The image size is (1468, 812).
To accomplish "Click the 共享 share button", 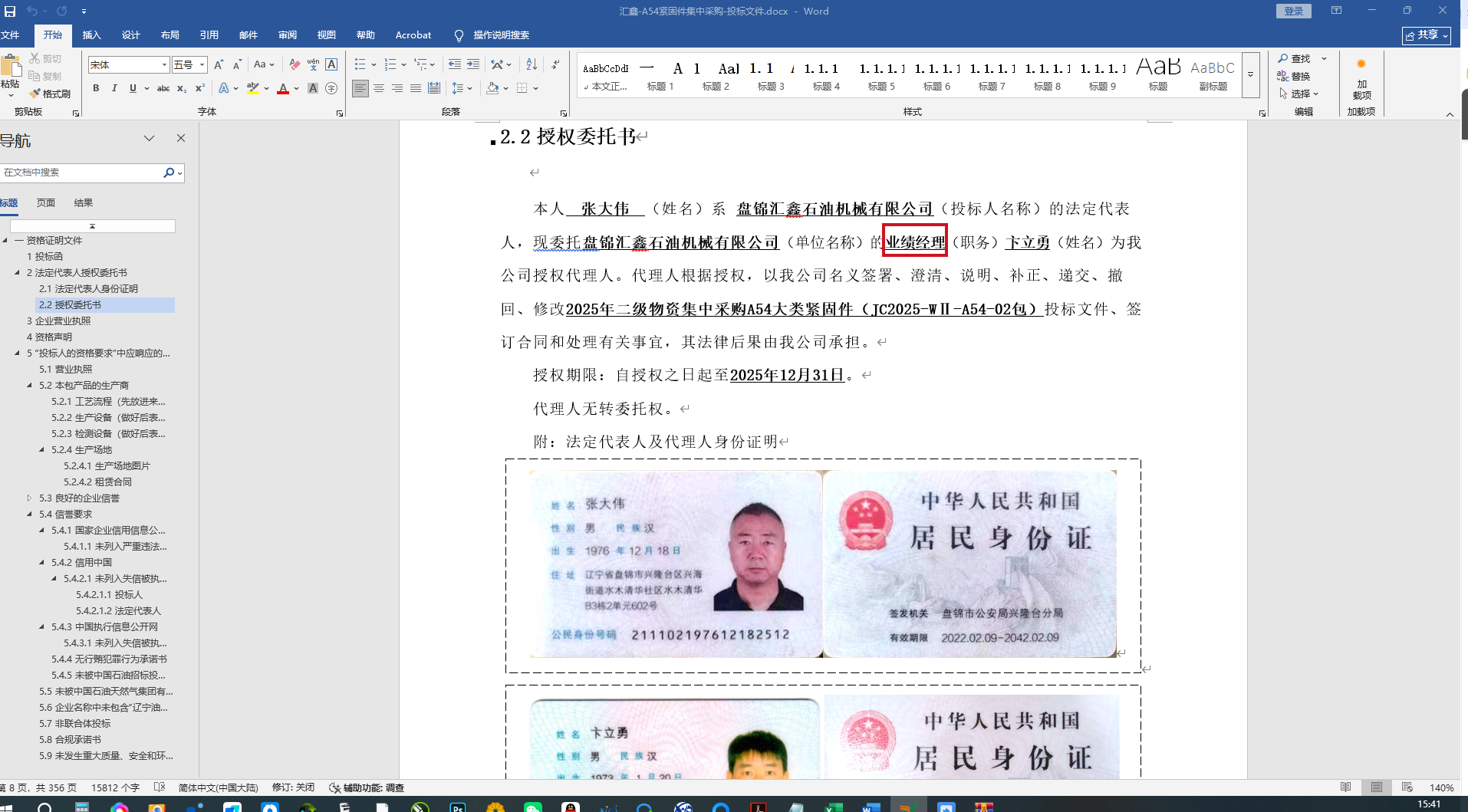I will point(1427,35).
